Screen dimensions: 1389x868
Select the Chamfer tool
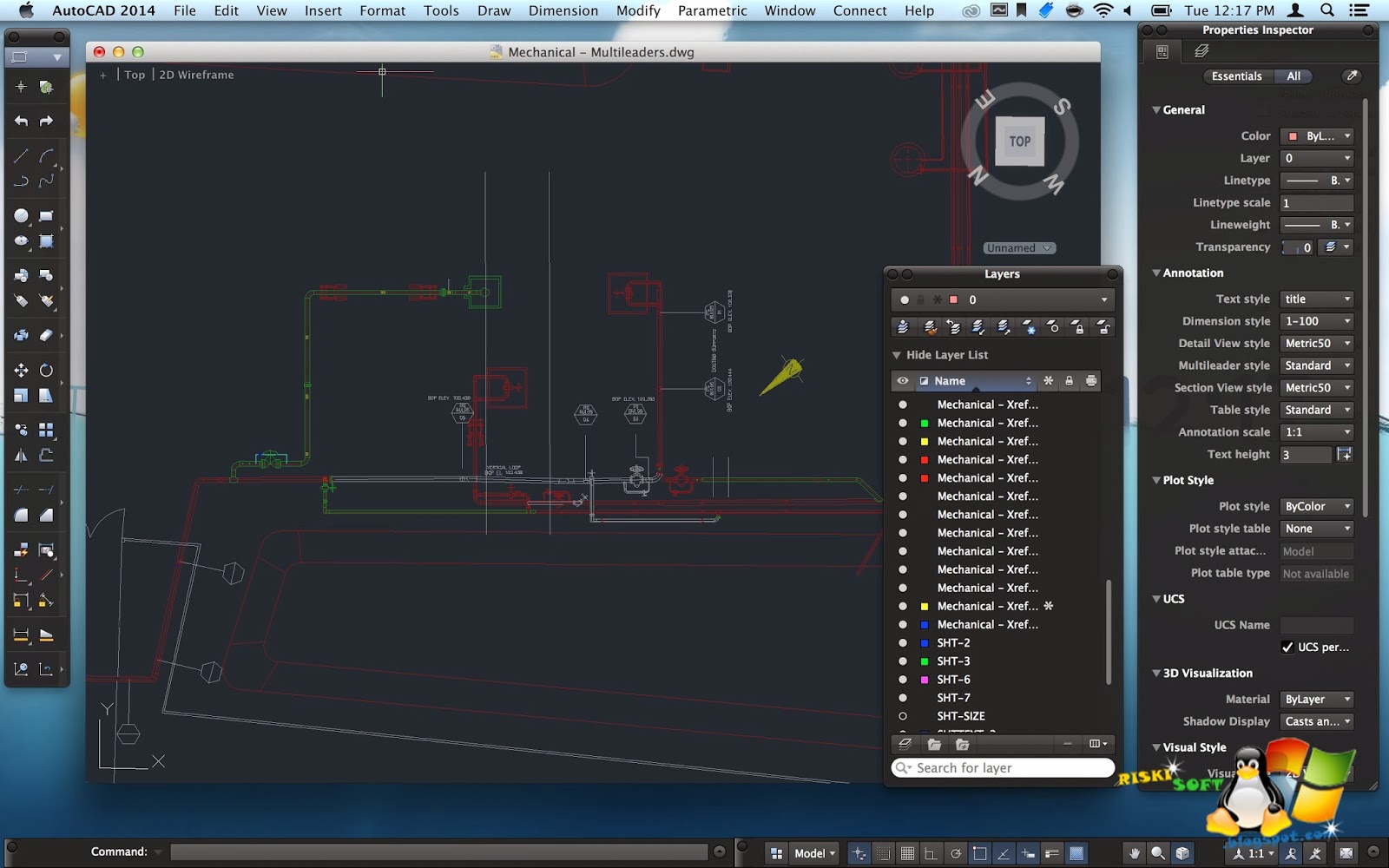[47, 515]
